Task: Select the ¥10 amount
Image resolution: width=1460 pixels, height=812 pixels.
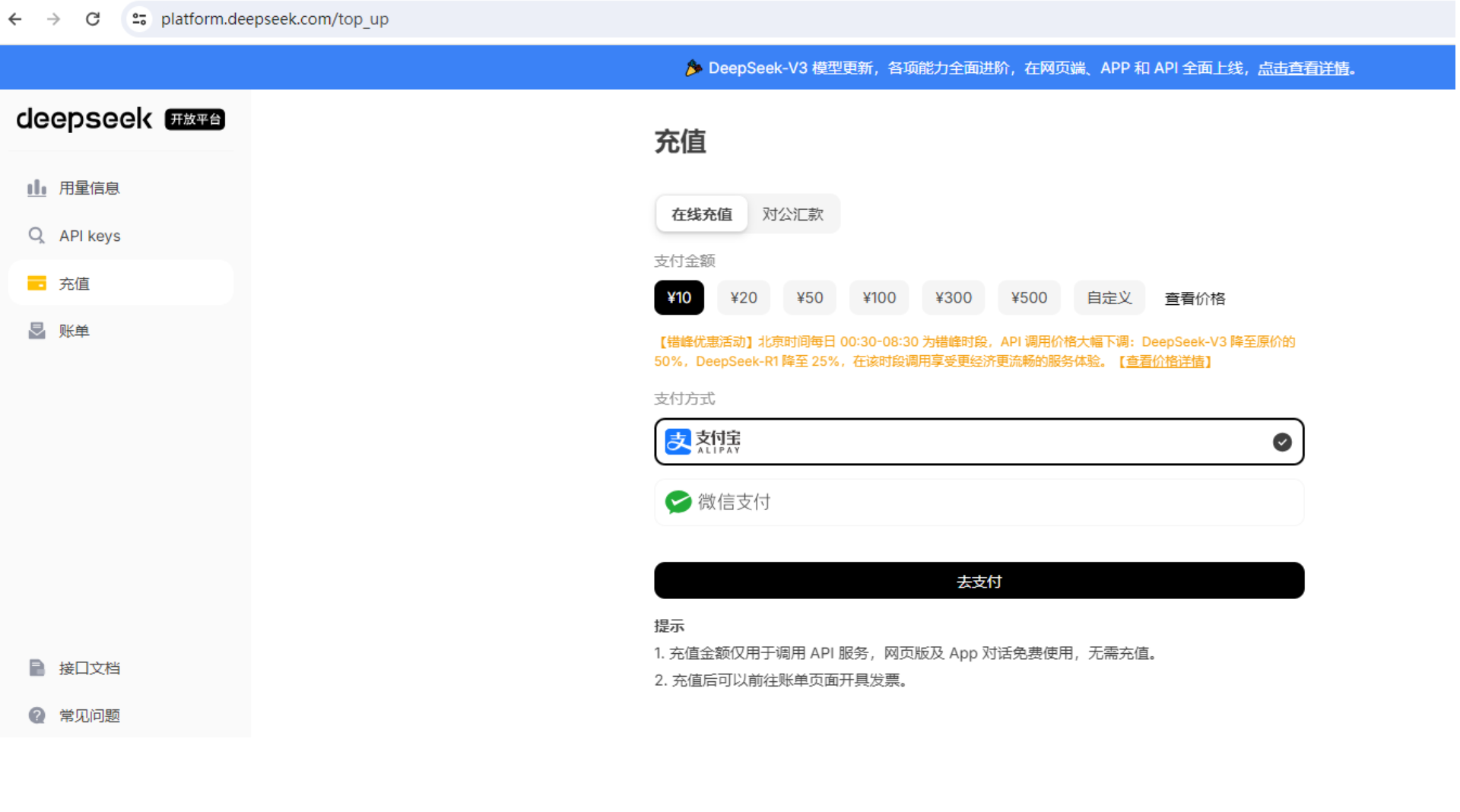Action: tap(679, 297)
